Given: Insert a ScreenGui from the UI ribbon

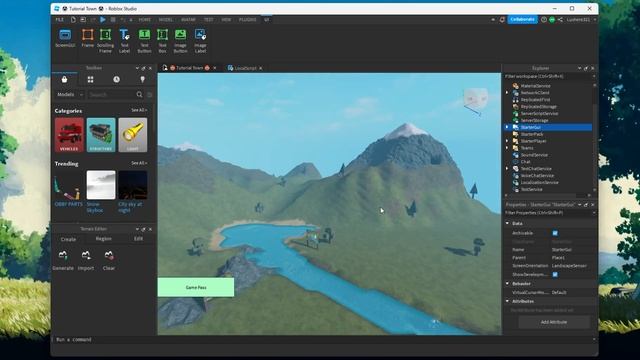Looking at the screenshot, I should click(x=65, y=38).
